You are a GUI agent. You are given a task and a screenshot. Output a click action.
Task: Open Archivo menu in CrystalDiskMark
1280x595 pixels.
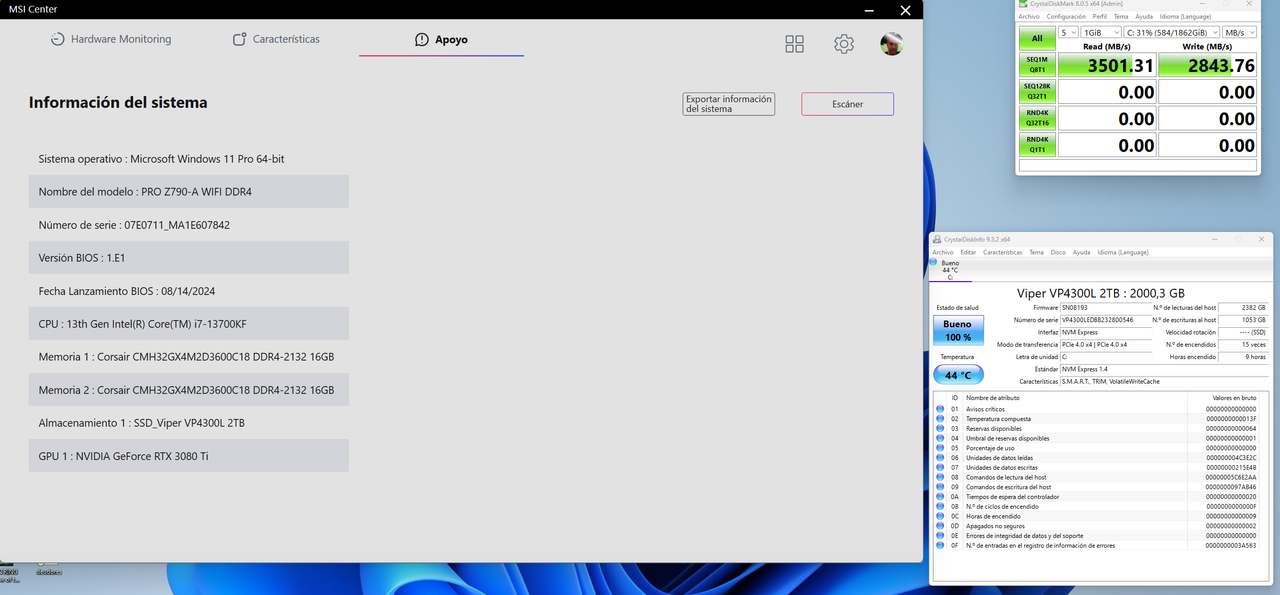(x=1029, y=17)
